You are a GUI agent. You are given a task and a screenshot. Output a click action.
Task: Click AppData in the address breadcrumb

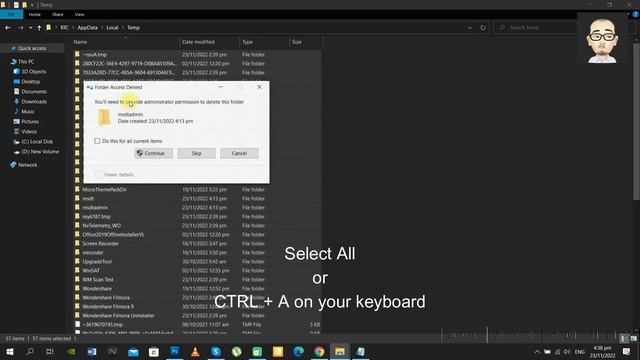[87, 27]
